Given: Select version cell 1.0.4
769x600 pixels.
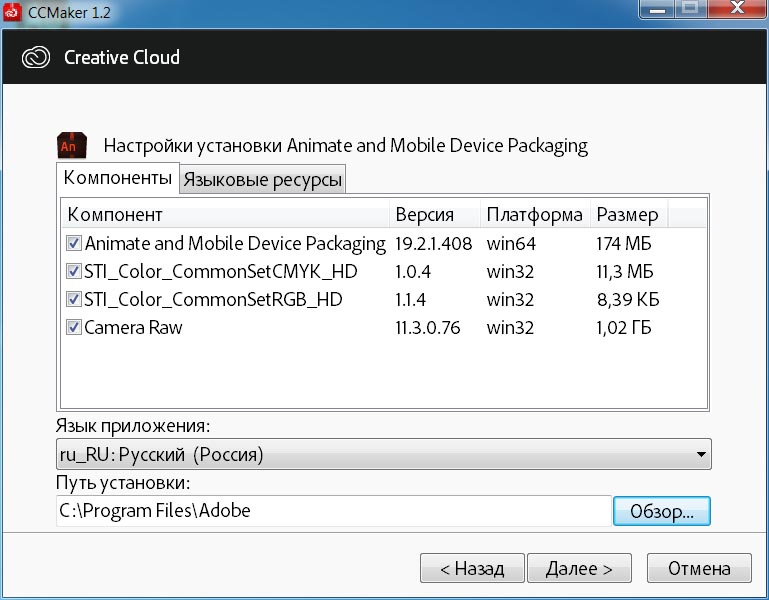Looking at the screenshot, I should pos(413,271).
